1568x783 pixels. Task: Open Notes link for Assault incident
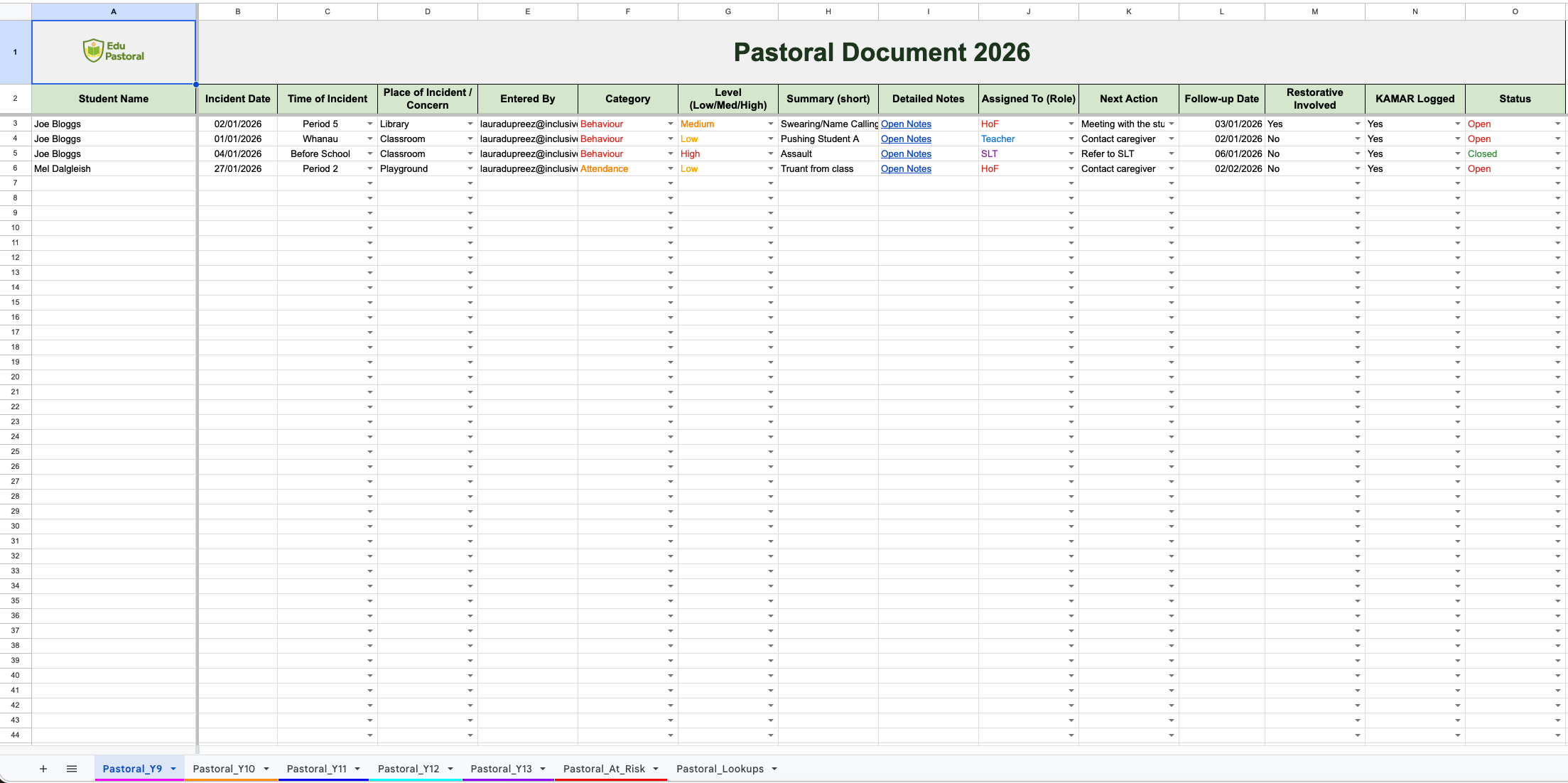click(906, 154)
